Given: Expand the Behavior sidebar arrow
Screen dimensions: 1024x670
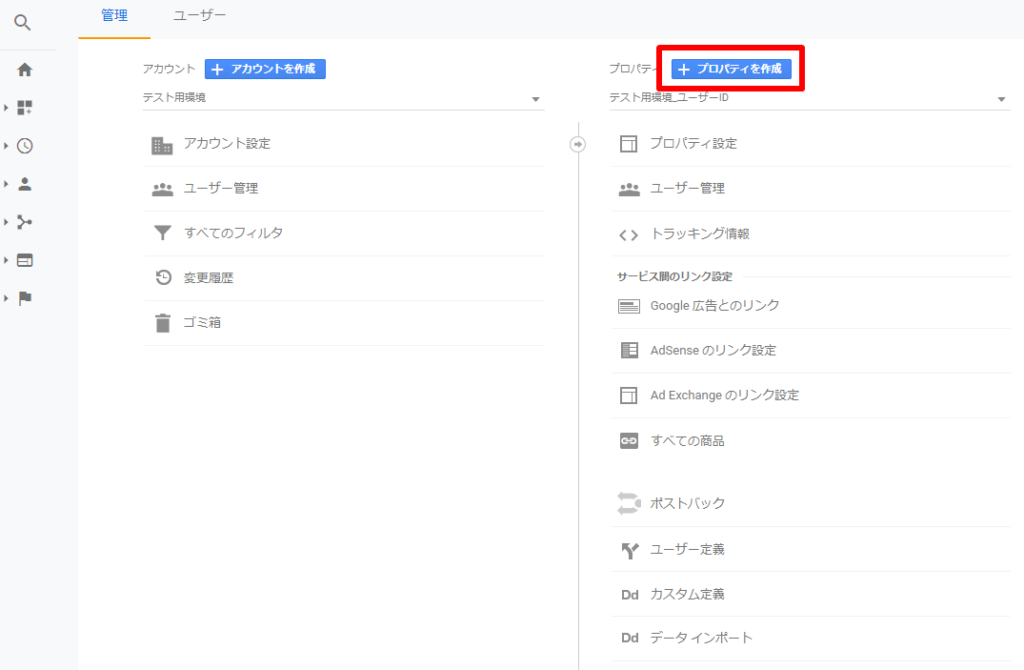Looking at the screenshot, I should point(6,260).
